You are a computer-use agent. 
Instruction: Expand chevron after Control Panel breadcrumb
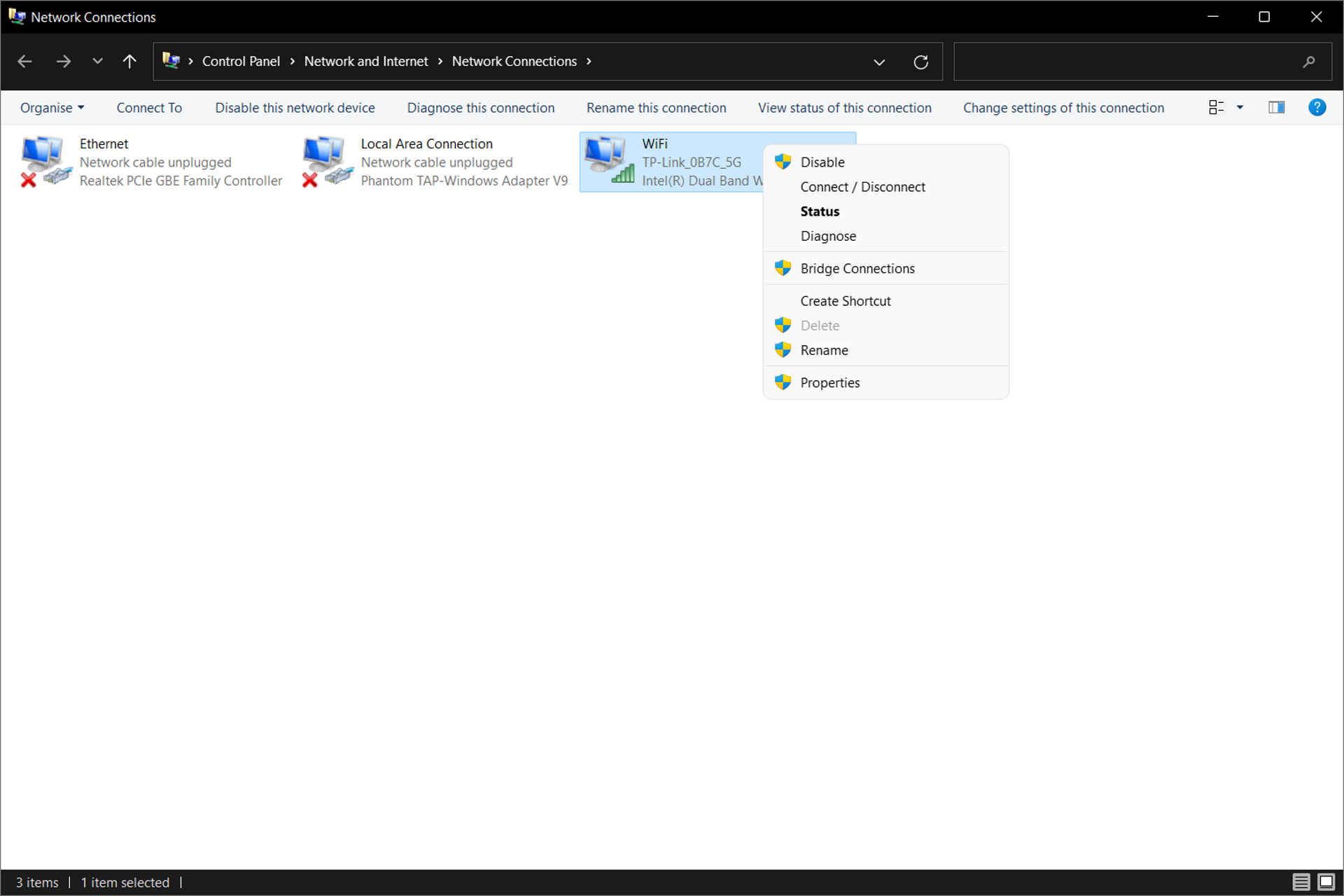(x=293, y=62)
